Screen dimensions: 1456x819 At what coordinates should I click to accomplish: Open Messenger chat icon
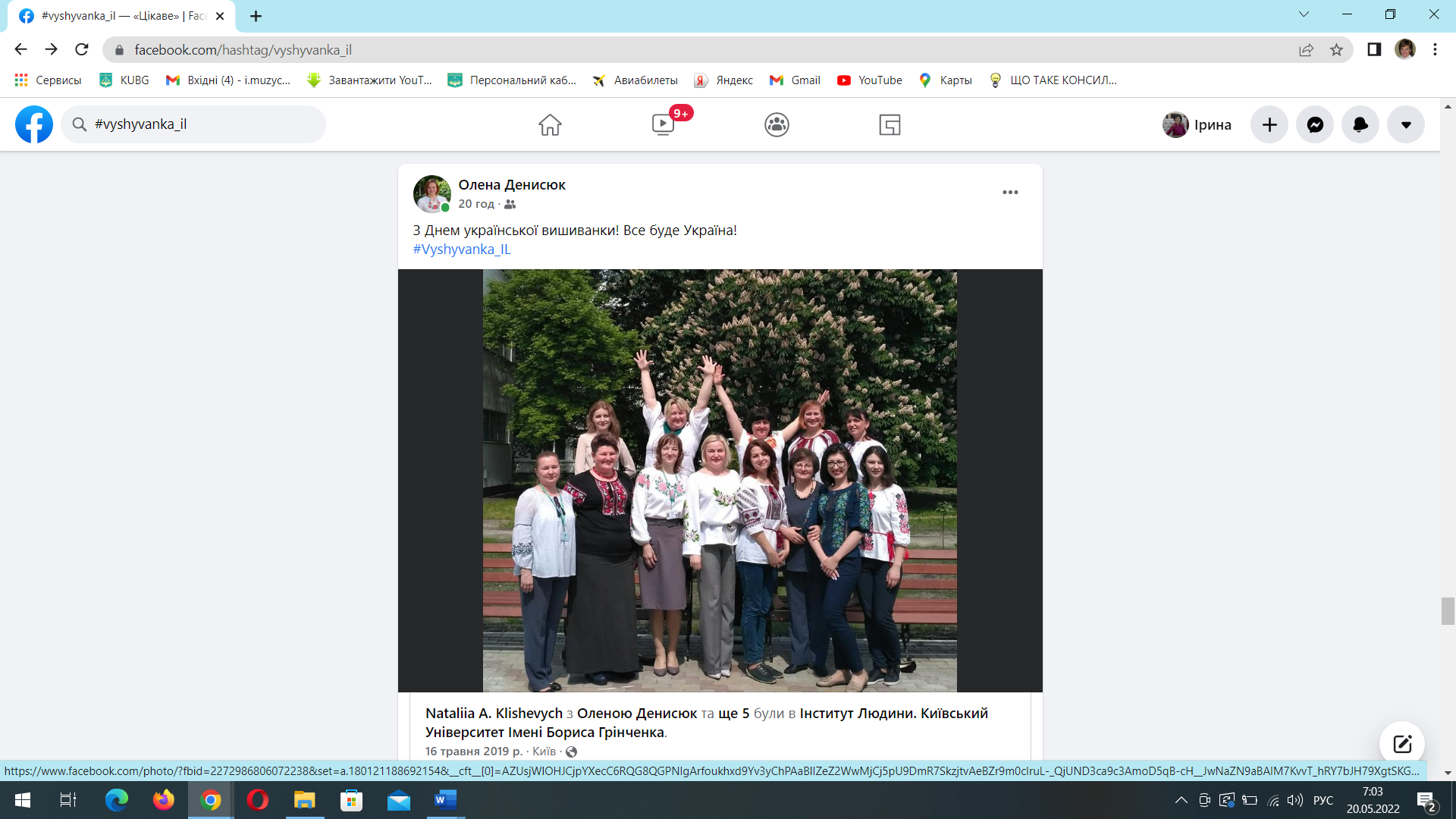[x=1315, y=124]
